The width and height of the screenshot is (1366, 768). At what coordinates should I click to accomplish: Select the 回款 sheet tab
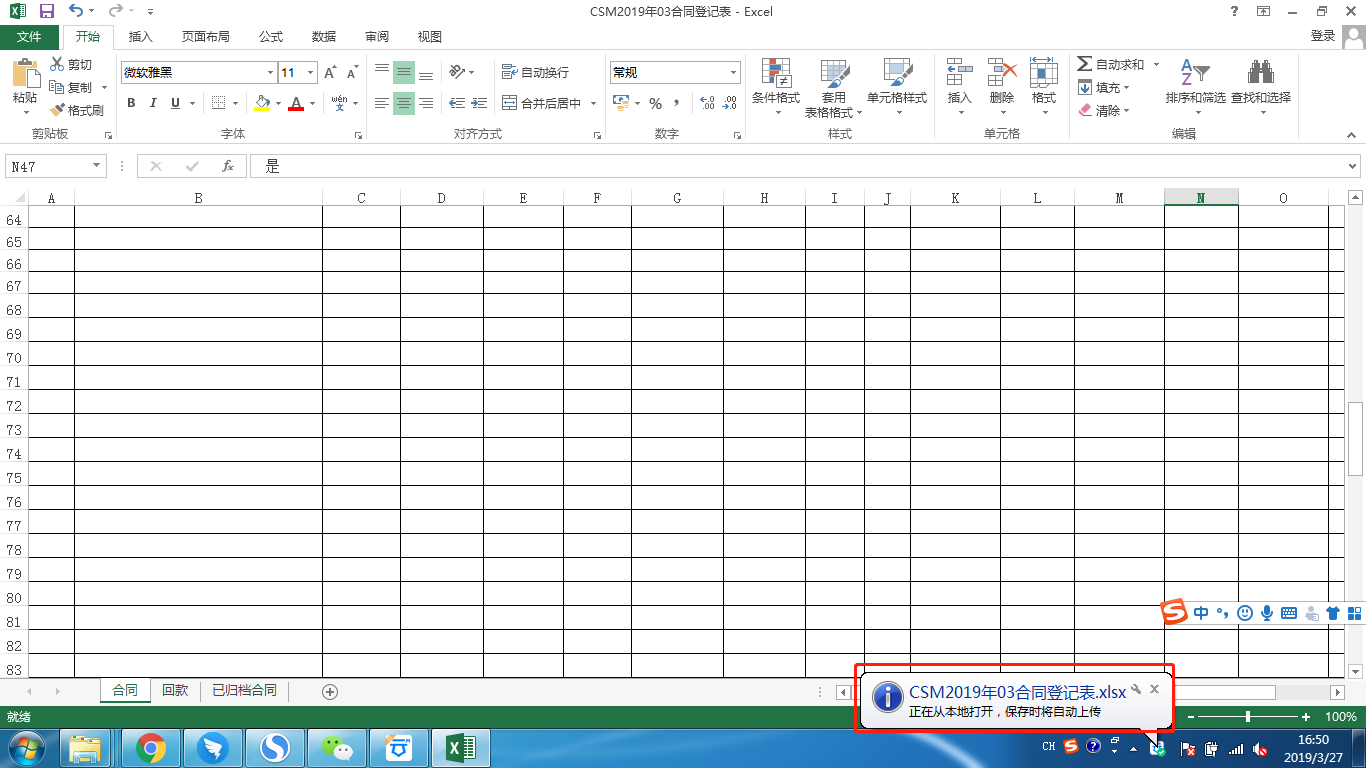(x=175, y=690)
